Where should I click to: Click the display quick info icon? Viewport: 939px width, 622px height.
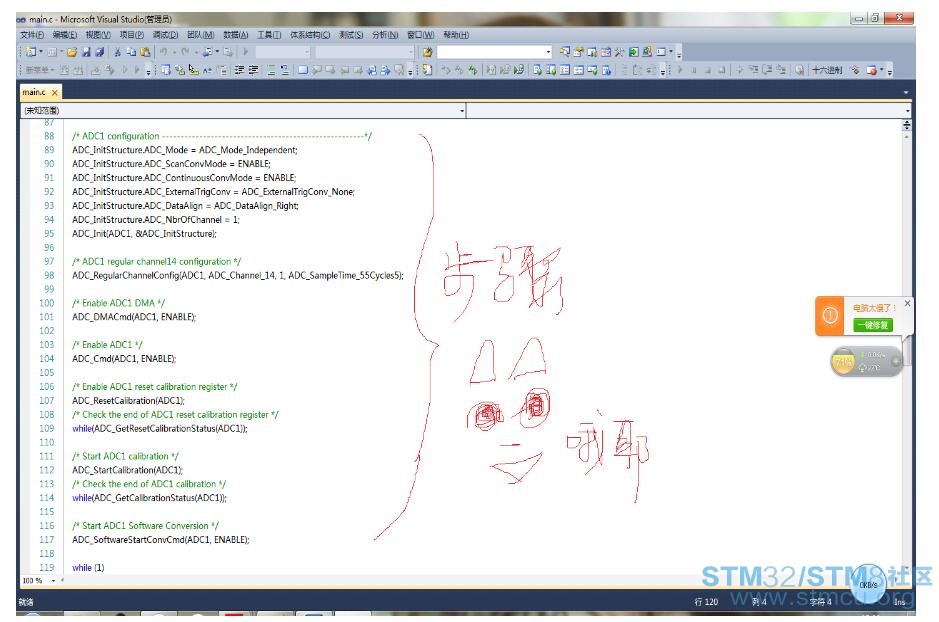click(193, 70)
